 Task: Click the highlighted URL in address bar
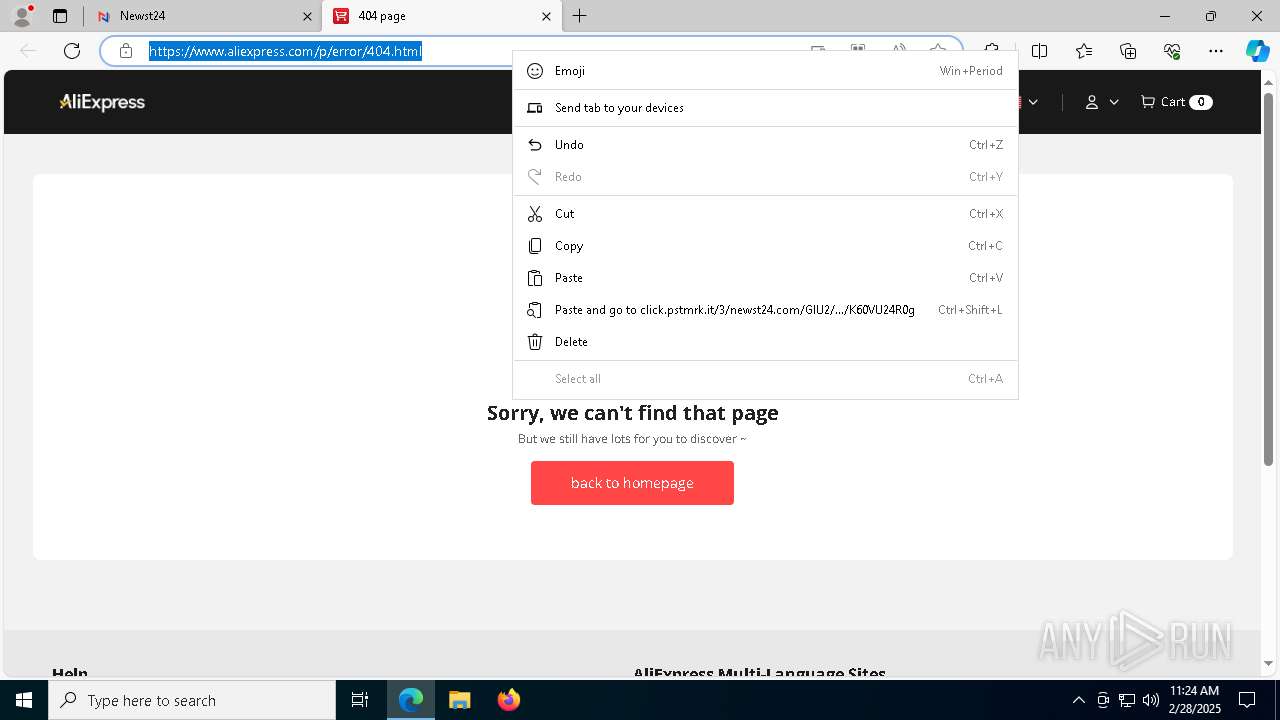pos(286,51)
